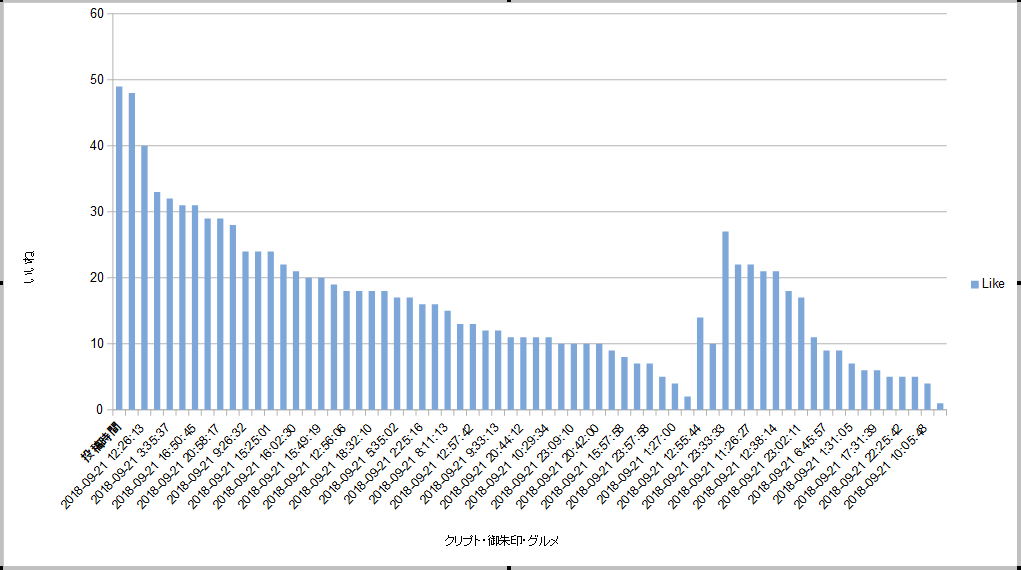Click the 0 label on the y-axis
Viewport: 1021px width, 570px height.
[98, 409]
